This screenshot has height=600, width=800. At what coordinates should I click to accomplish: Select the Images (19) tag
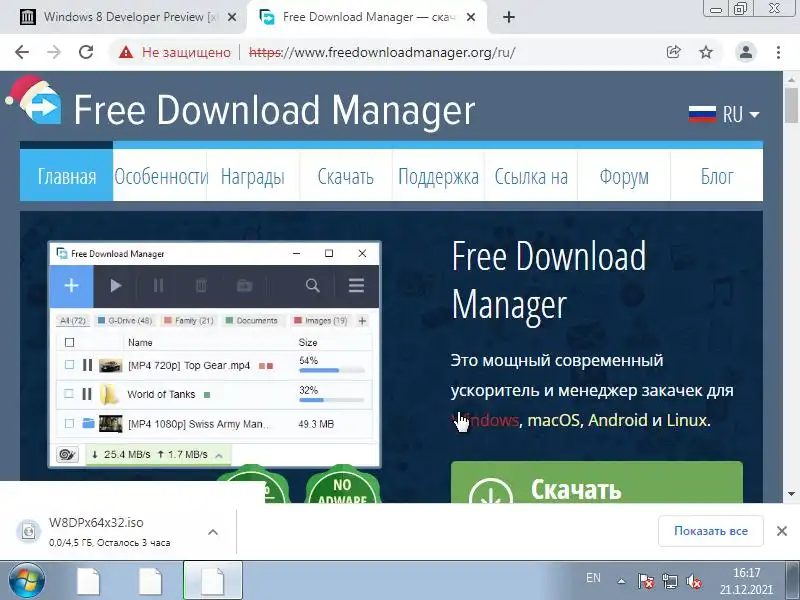pyautogui.click(x=321, y=321)
